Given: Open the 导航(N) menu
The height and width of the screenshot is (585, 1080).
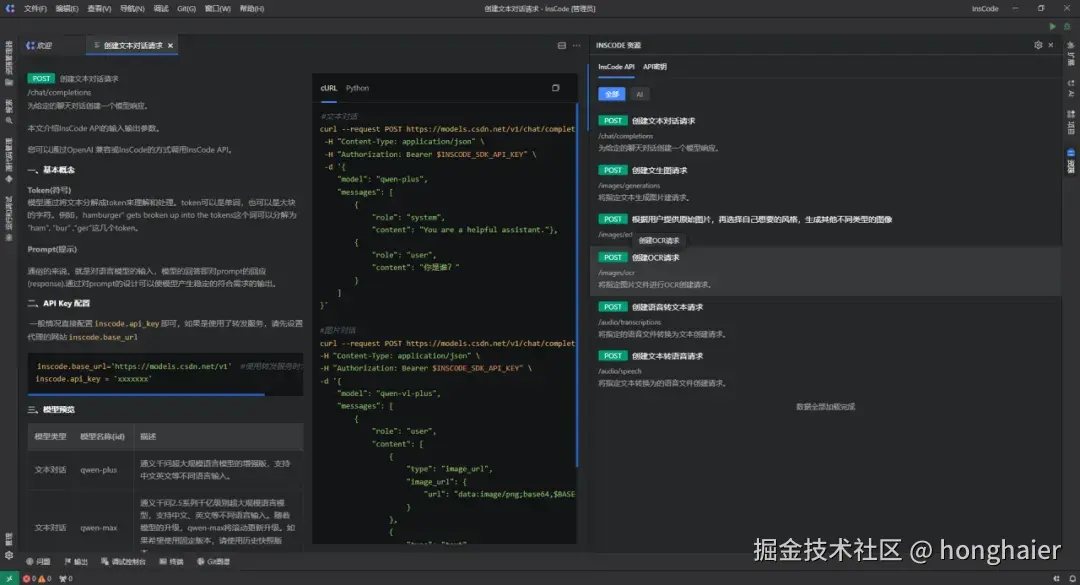Looking at the screenshot, I should [x=132, y=9].
